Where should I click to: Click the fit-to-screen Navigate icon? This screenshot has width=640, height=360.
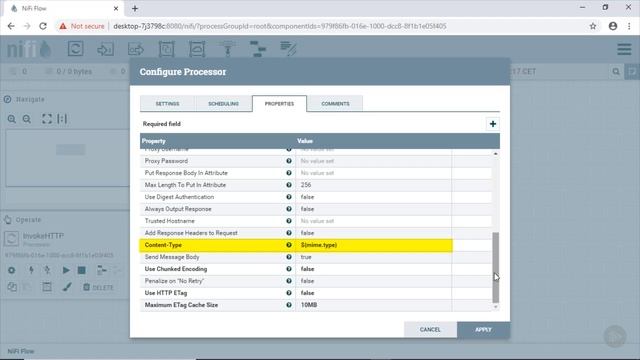pyautogui.click(x=47, y=119)
